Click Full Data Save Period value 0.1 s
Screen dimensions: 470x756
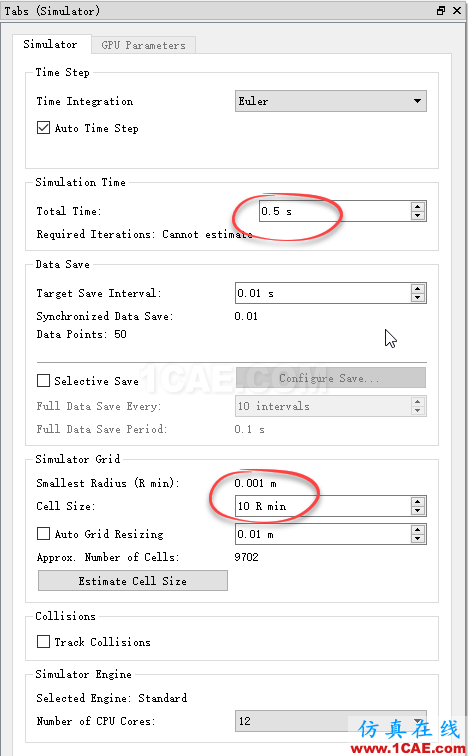pyautogui.click(x=249, y=429)
